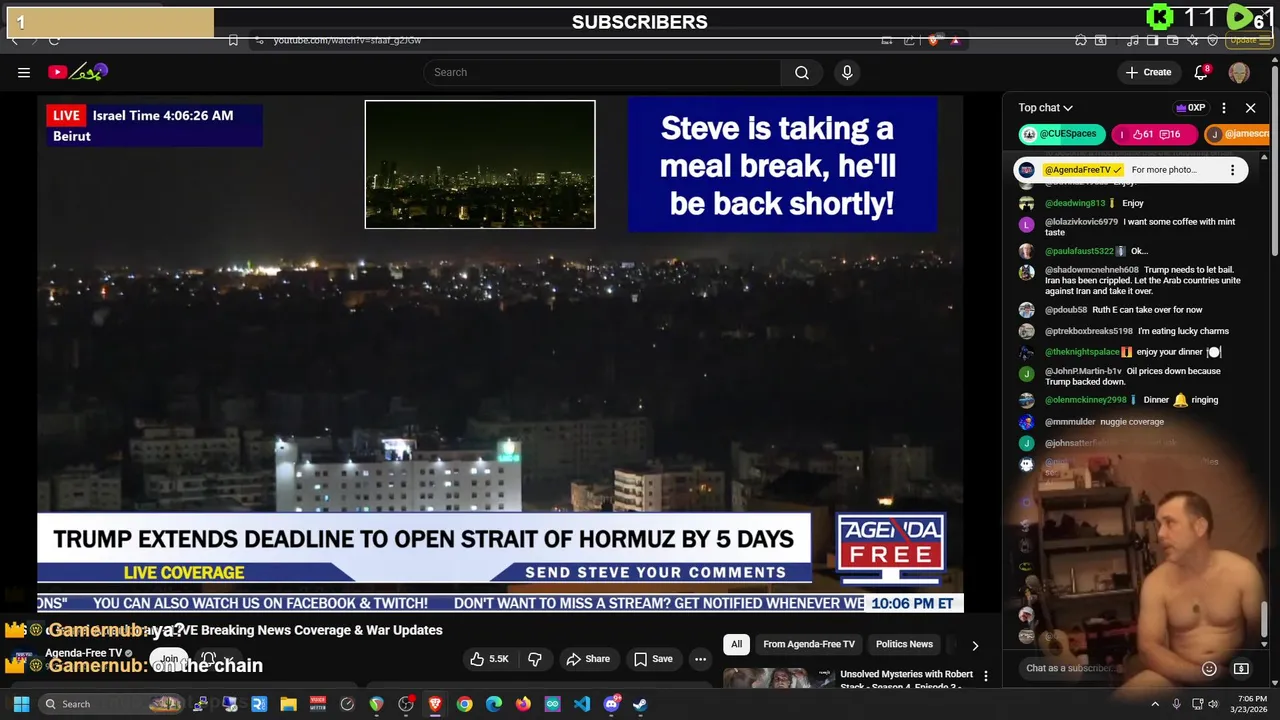Share the live stream
The image size is (1280, 720).
(x=588, y=659)
